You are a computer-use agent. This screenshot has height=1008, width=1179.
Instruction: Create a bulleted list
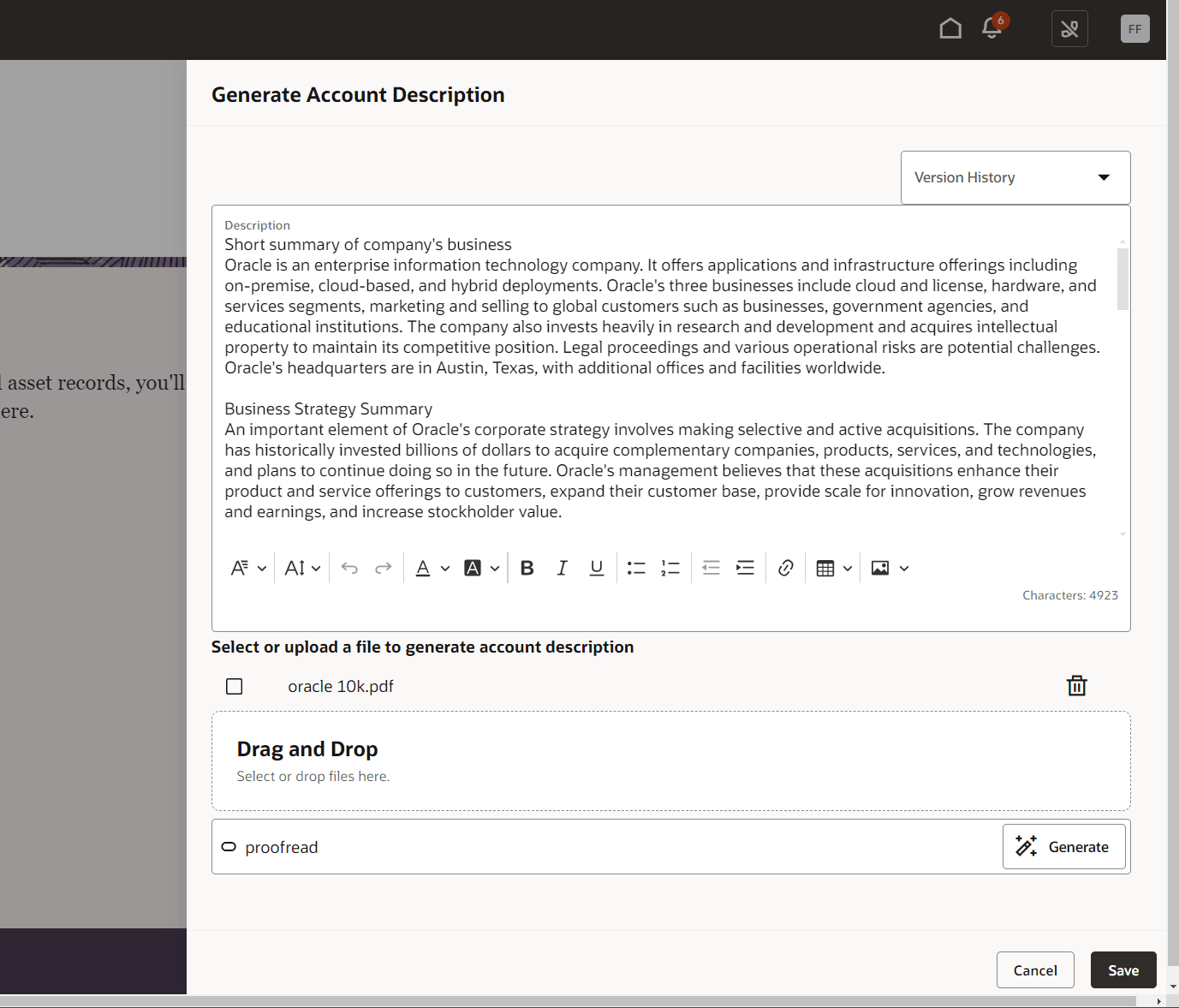(x=636, y=567)
